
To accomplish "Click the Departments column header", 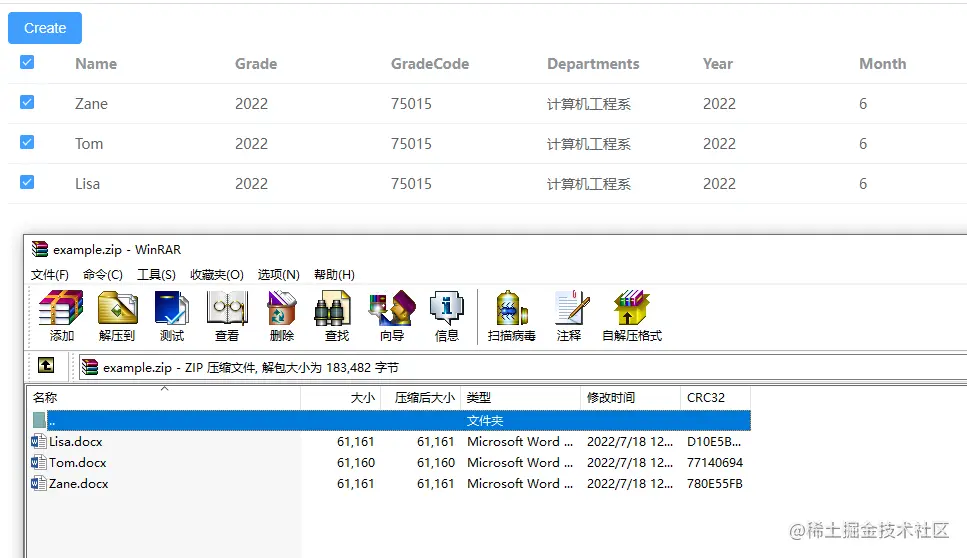I will (x=593, y=64).
